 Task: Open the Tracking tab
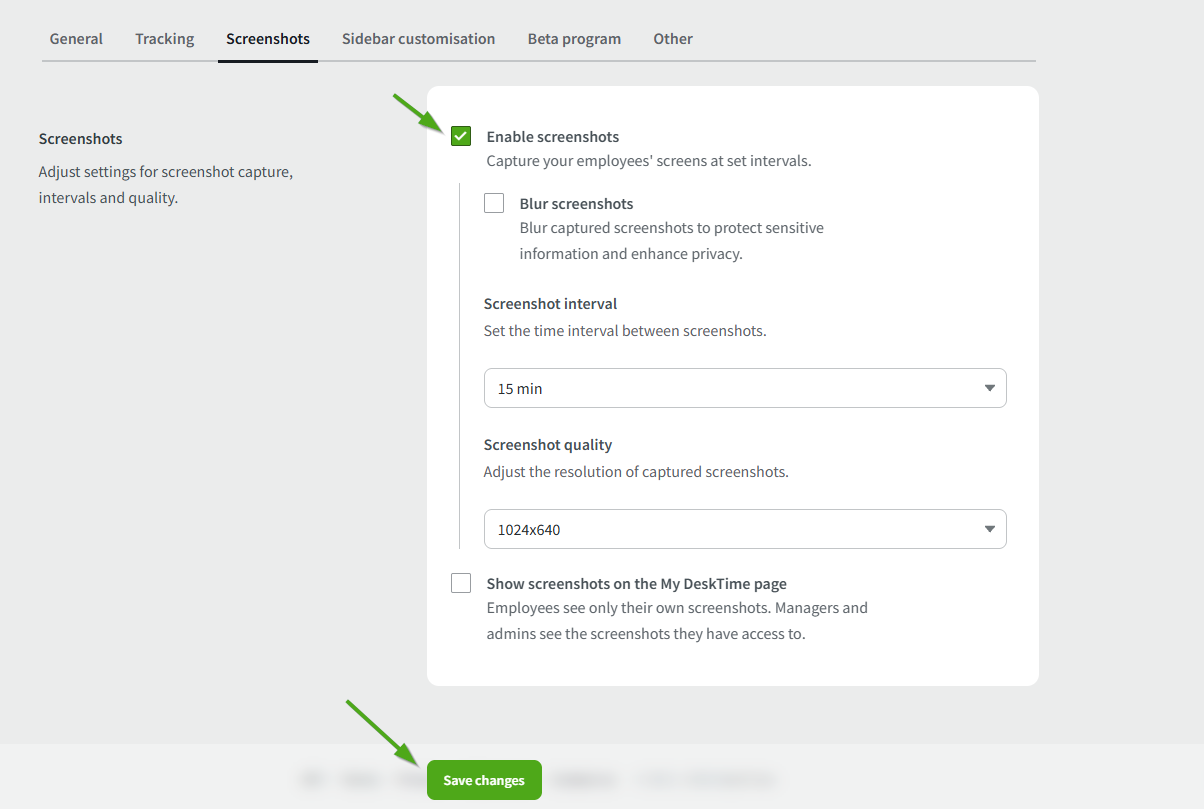(165, 39)
